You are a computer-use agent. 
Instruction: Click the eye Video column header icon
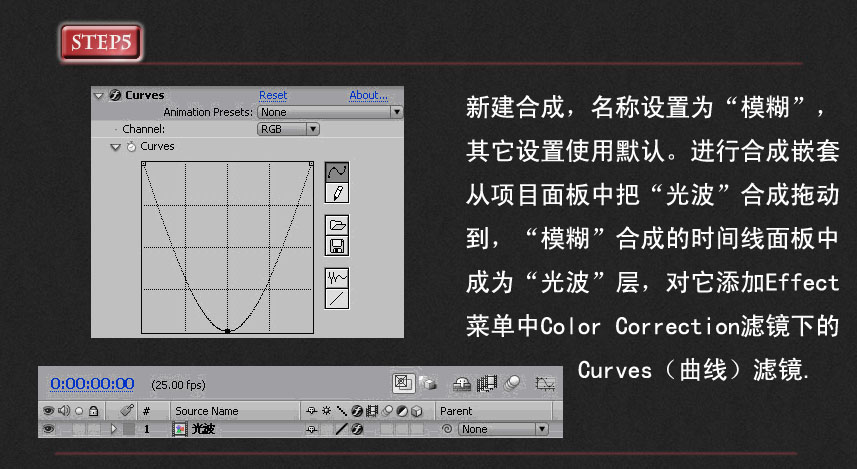[48, 411]
